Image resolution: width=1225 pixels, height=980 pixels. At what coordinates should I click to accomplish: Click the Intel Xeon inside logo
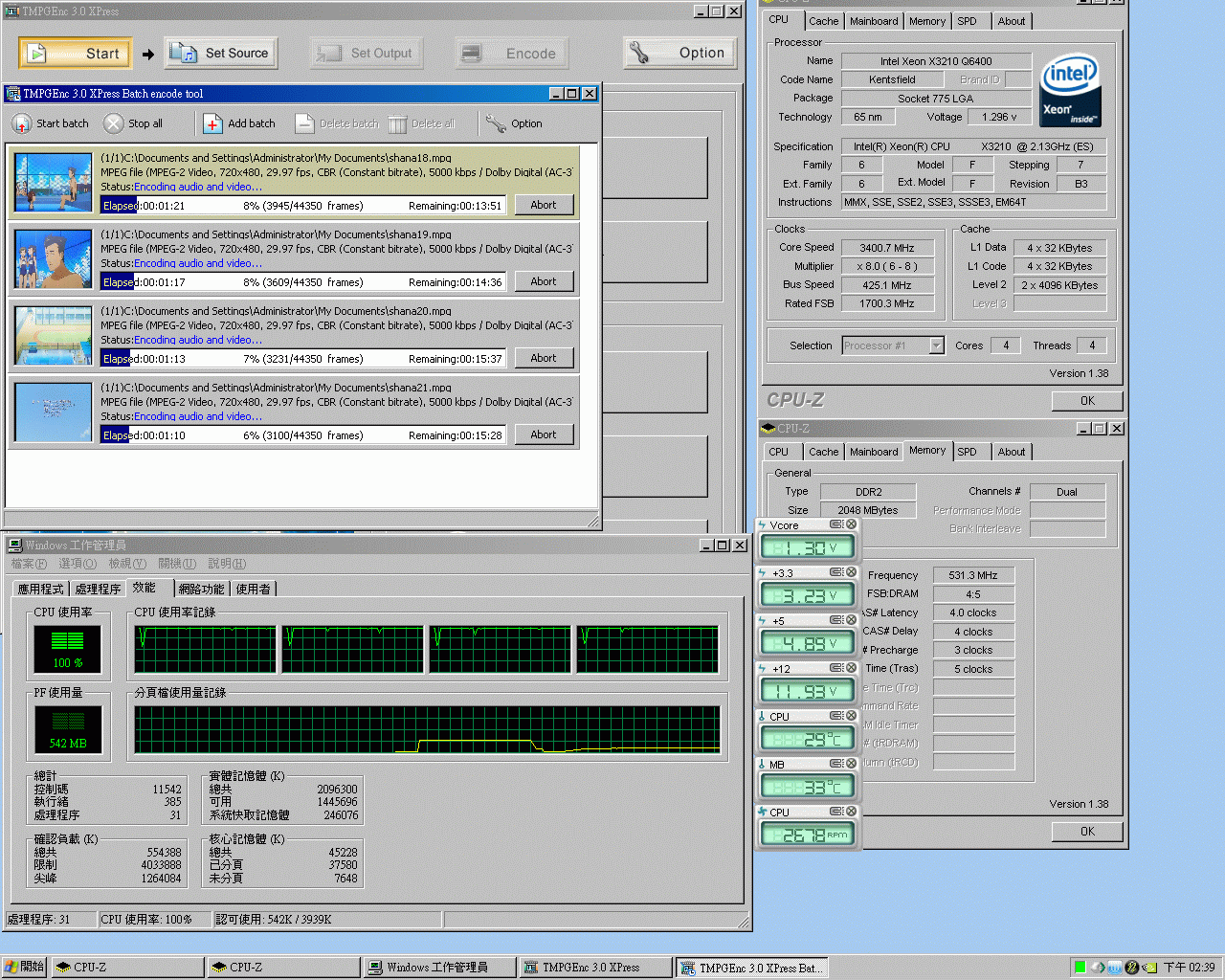pos(1070,90)
